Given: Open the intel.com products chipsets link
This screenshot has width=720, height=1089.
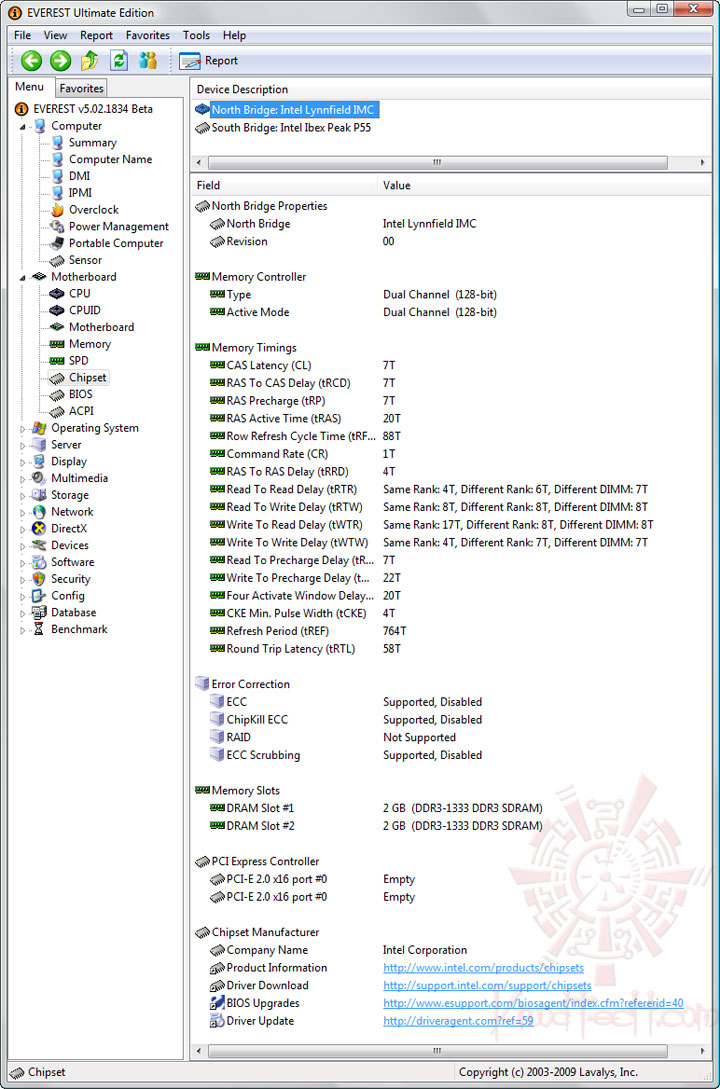Looking at the screenshot, I should pyautogui.click(x=483, y=967).
